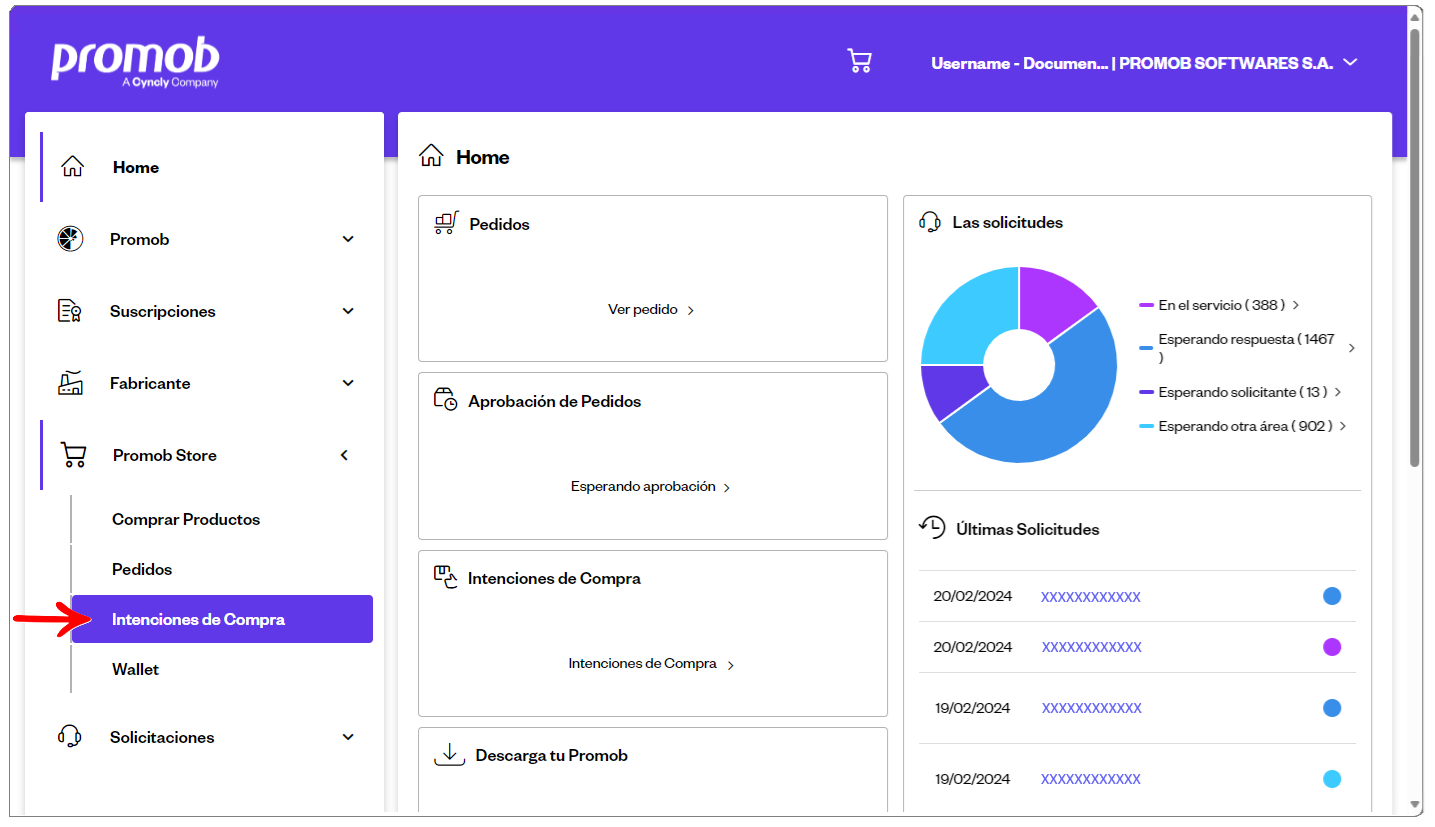Collapse the Promob Store menu chevron

coord(344,455)
